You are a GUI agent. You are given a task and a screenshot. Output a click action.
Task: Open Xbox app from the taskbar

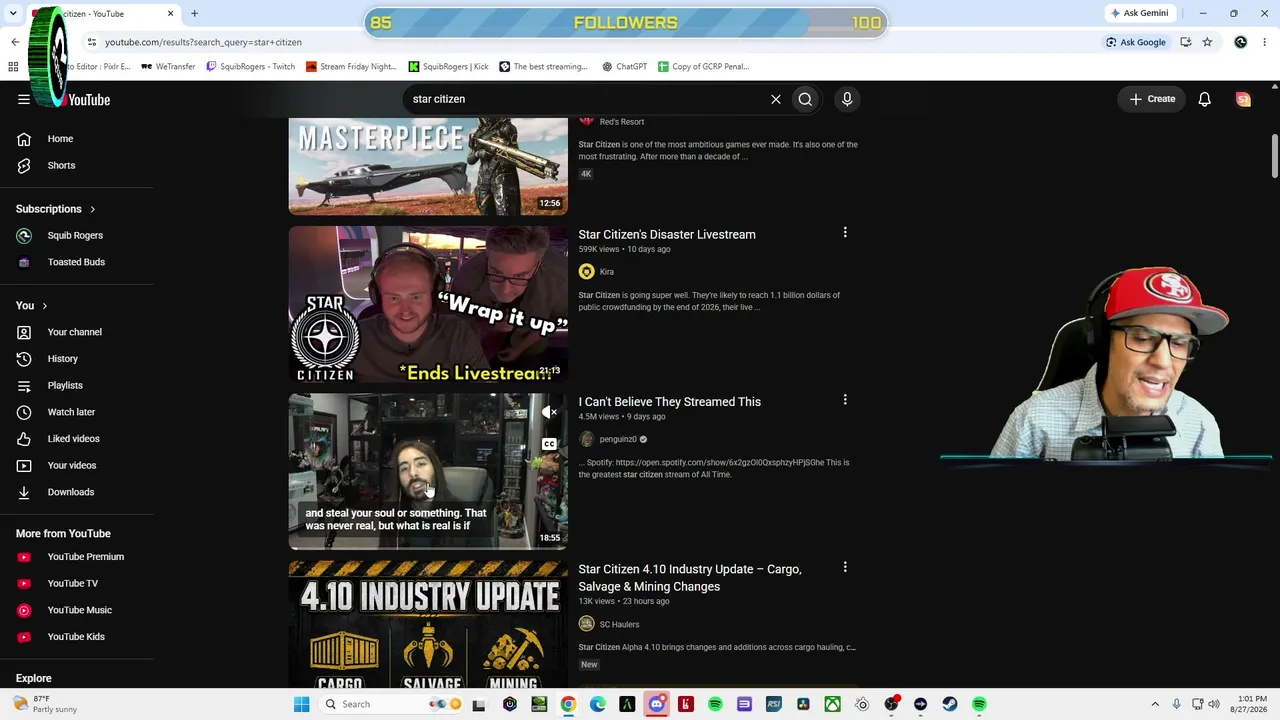(832, 704)
